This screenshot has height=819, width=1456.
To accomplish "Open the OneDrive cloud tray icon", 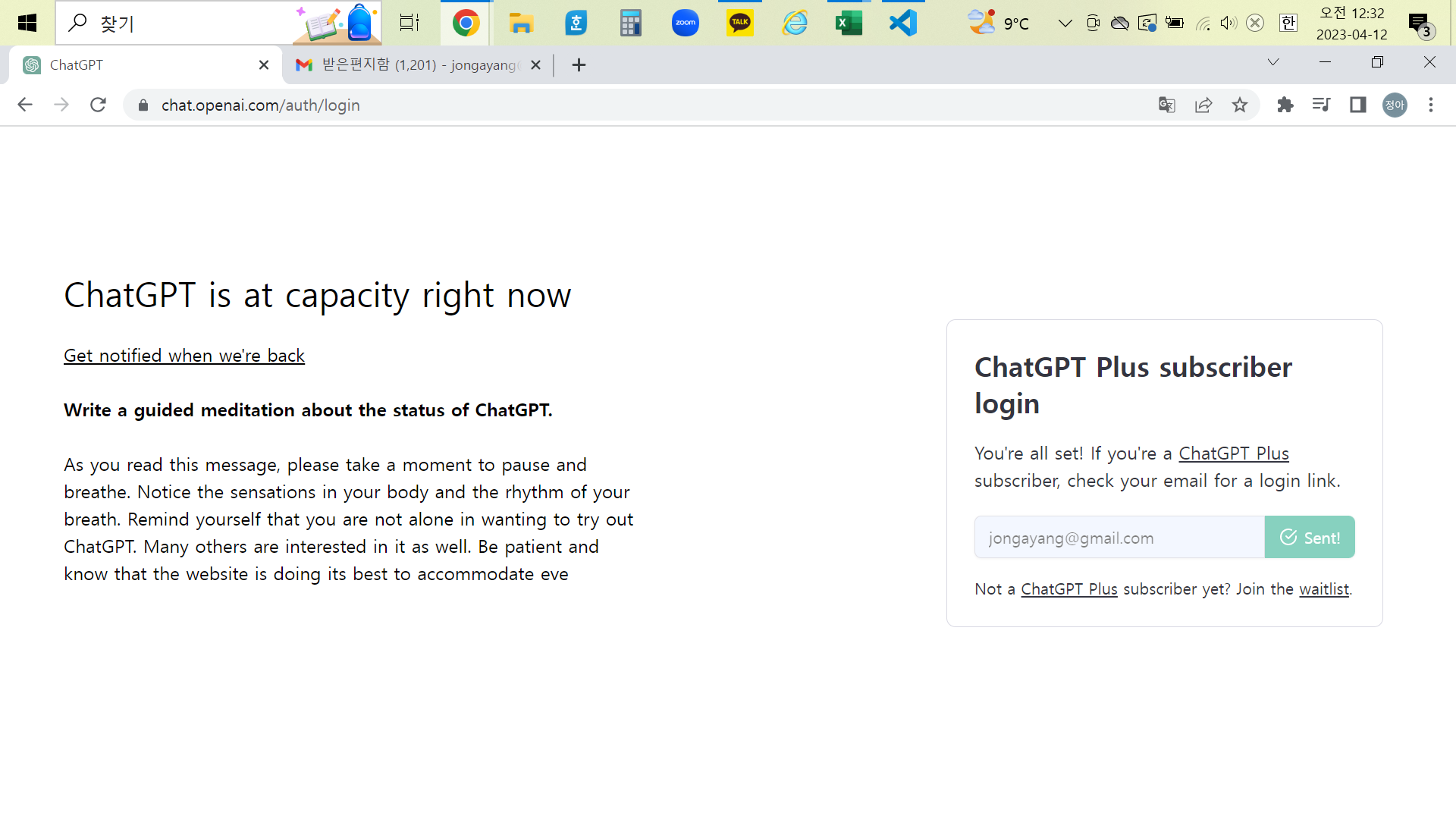I will (1119, 23).
